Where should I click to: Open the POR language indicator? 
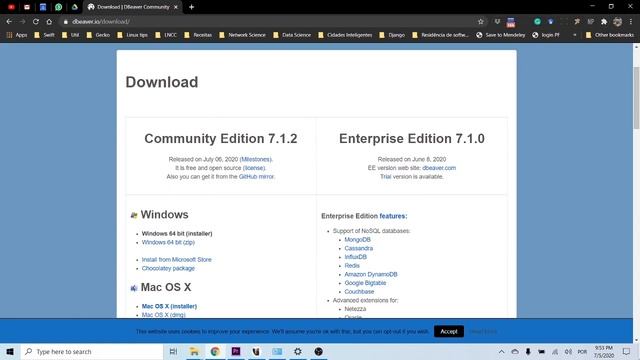(x=582, y=351)
